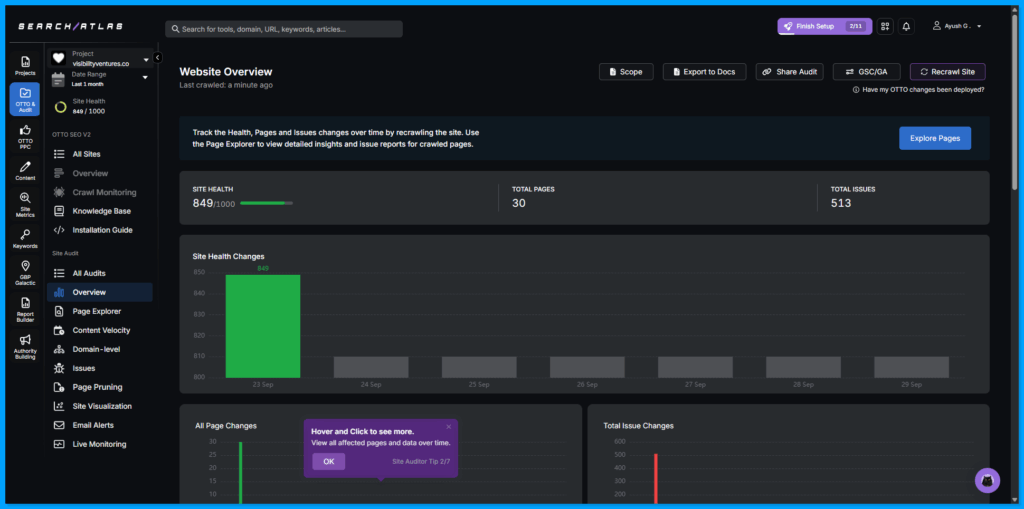This screenshot has width=1024, height=509.
Task: Open Email Alerts
Action: [x=93, y=425]
